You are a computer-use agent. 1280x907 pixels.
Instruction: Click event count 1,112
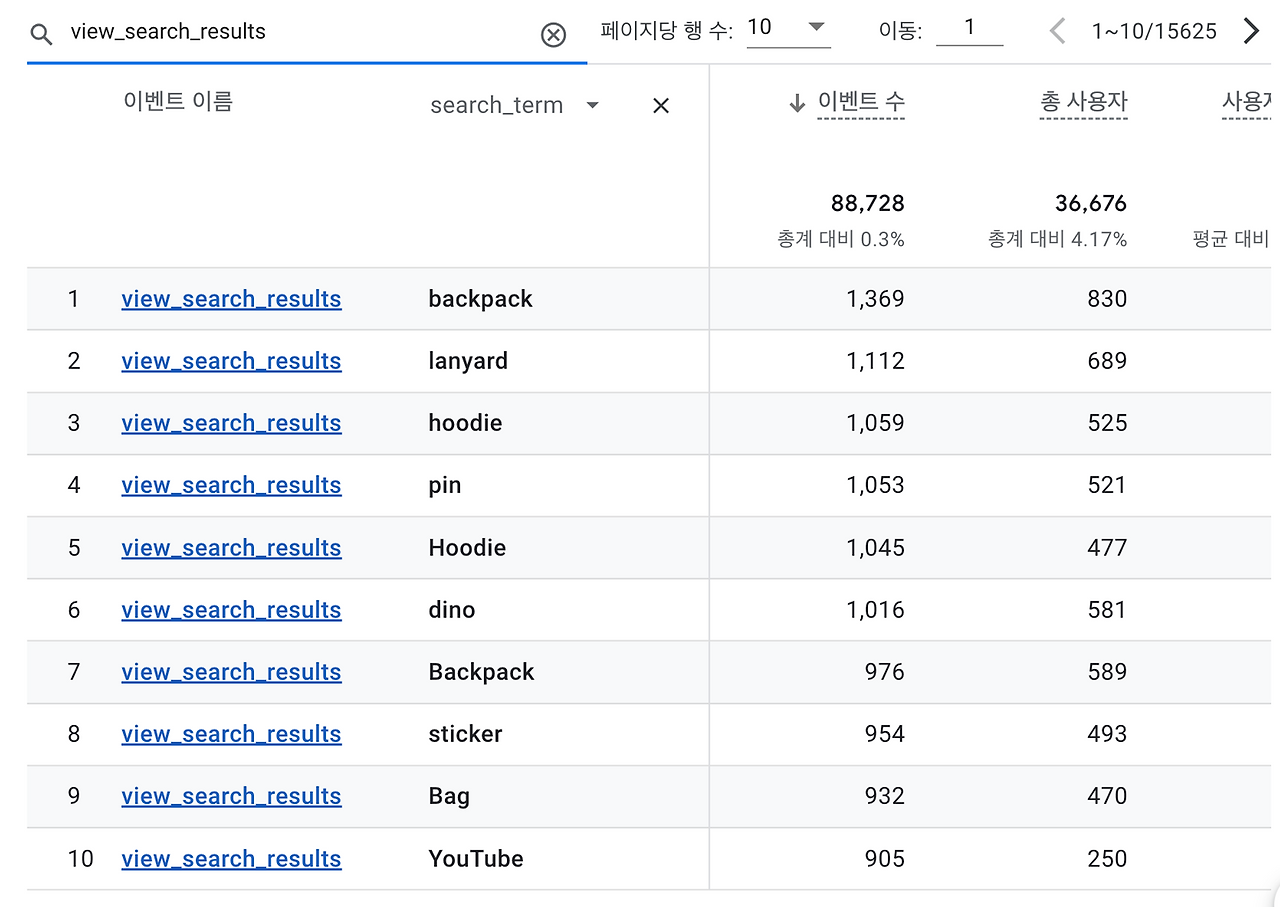(x=875, y=361)
